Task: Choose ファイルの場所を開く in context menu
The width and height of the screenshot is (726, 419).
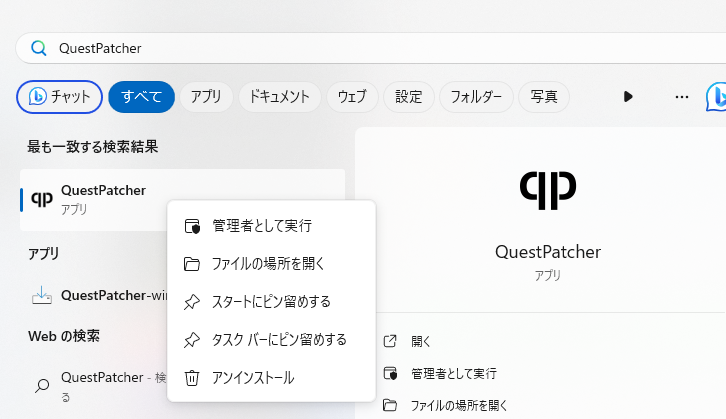Action: pos(271,263)
